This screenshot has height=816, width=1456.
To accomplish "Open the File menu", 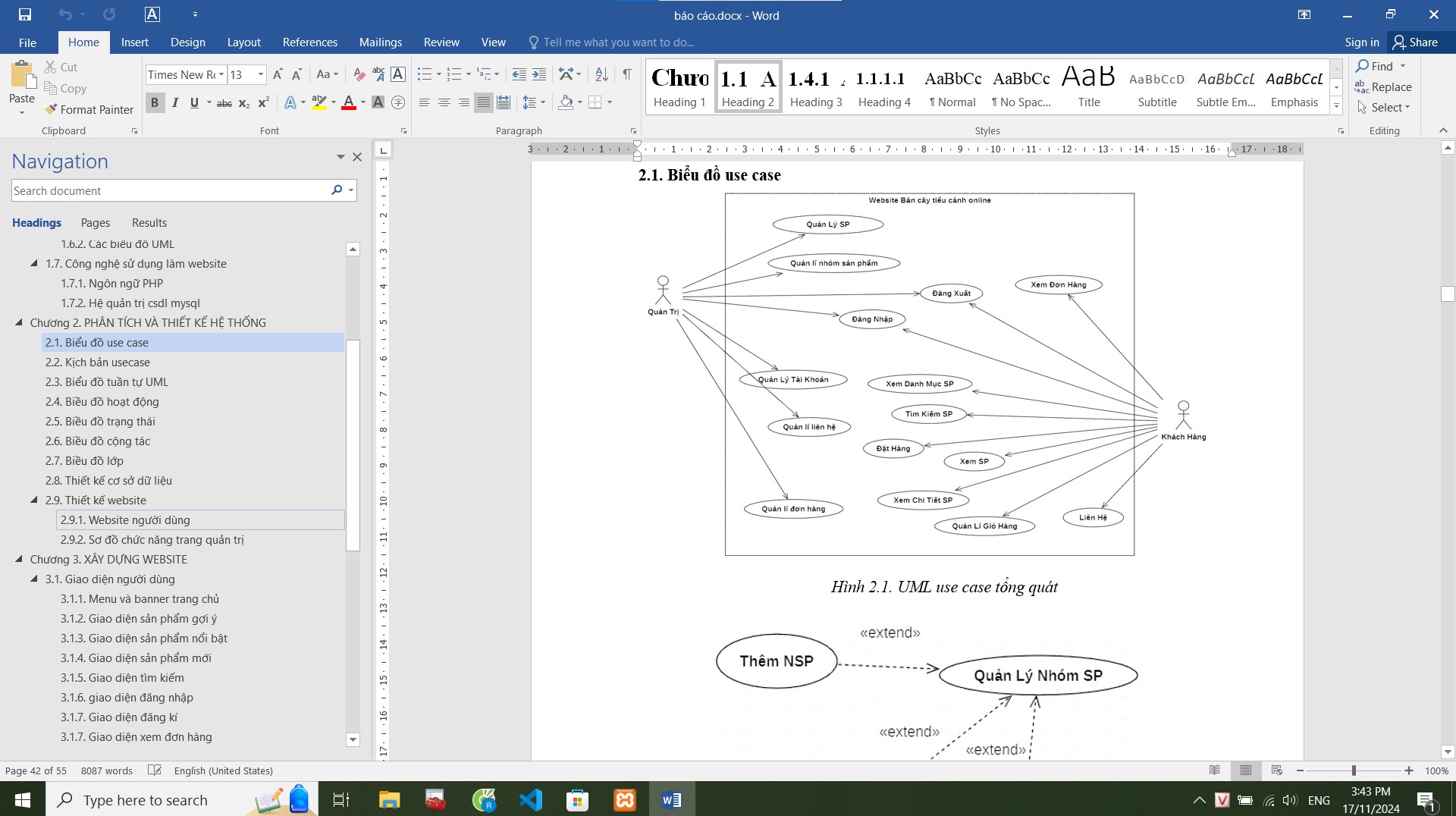I will 27,42.
